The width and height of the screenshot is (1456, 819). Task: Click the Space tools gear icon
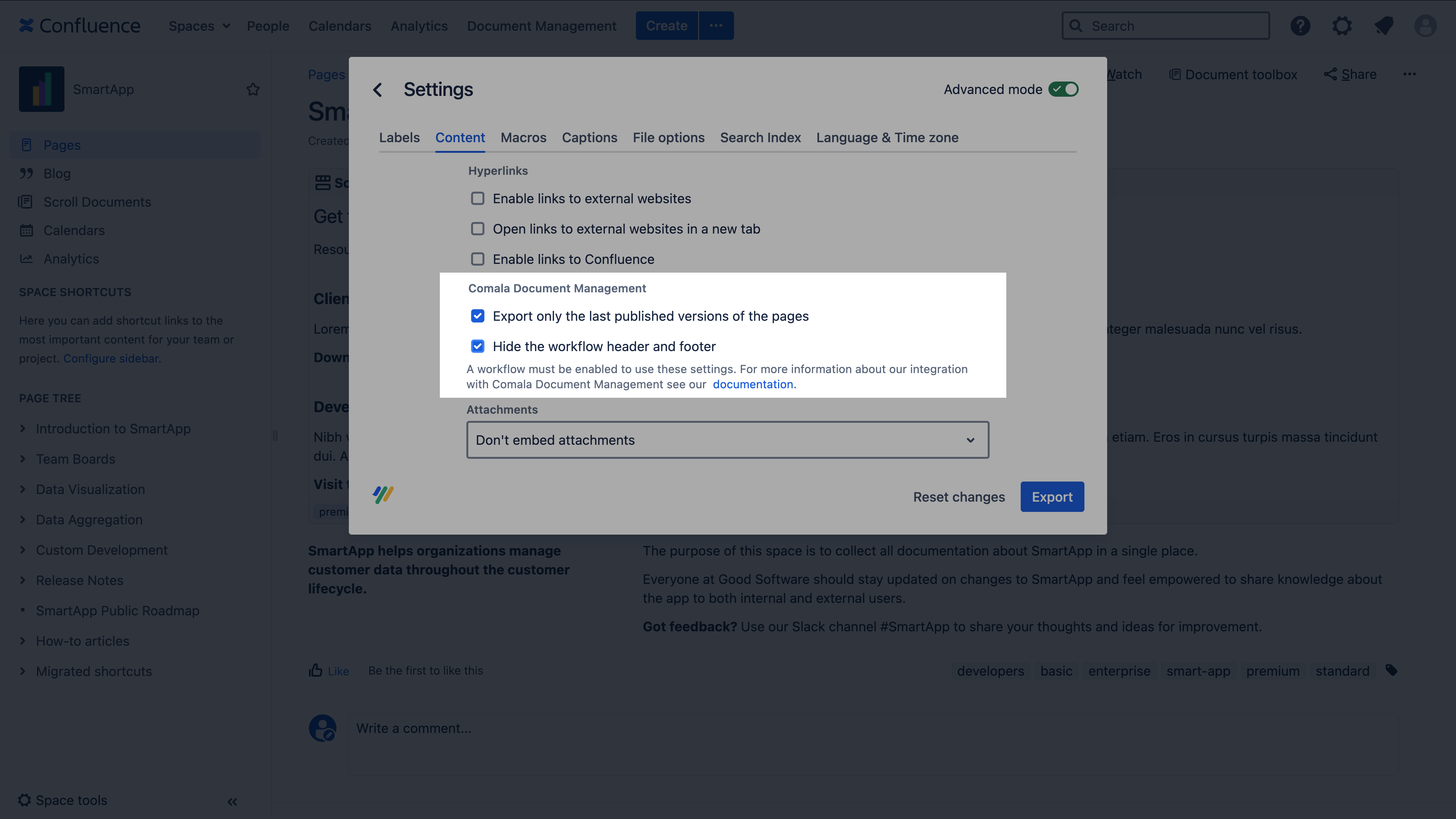point(24,800)
